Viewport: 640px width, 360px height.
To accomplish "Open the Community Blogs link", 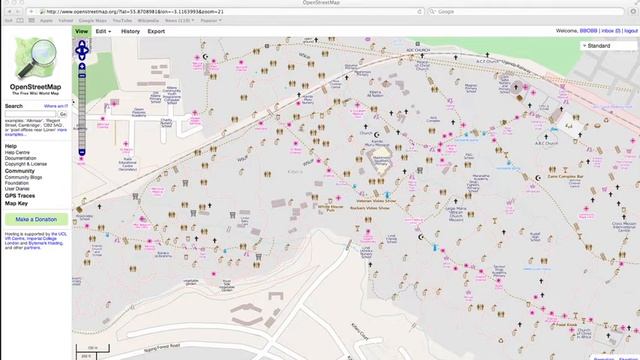I will 23,178.
